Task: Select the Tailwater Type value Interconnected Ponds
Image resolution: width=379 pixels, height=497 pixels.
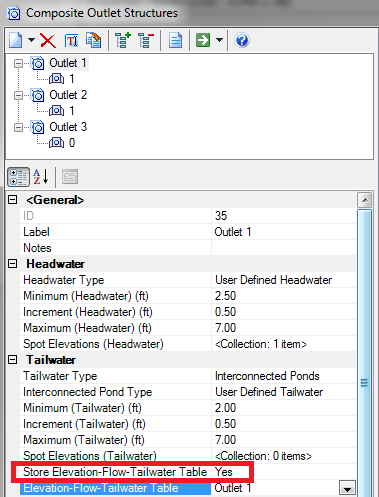Action: (x=284, y=376)
